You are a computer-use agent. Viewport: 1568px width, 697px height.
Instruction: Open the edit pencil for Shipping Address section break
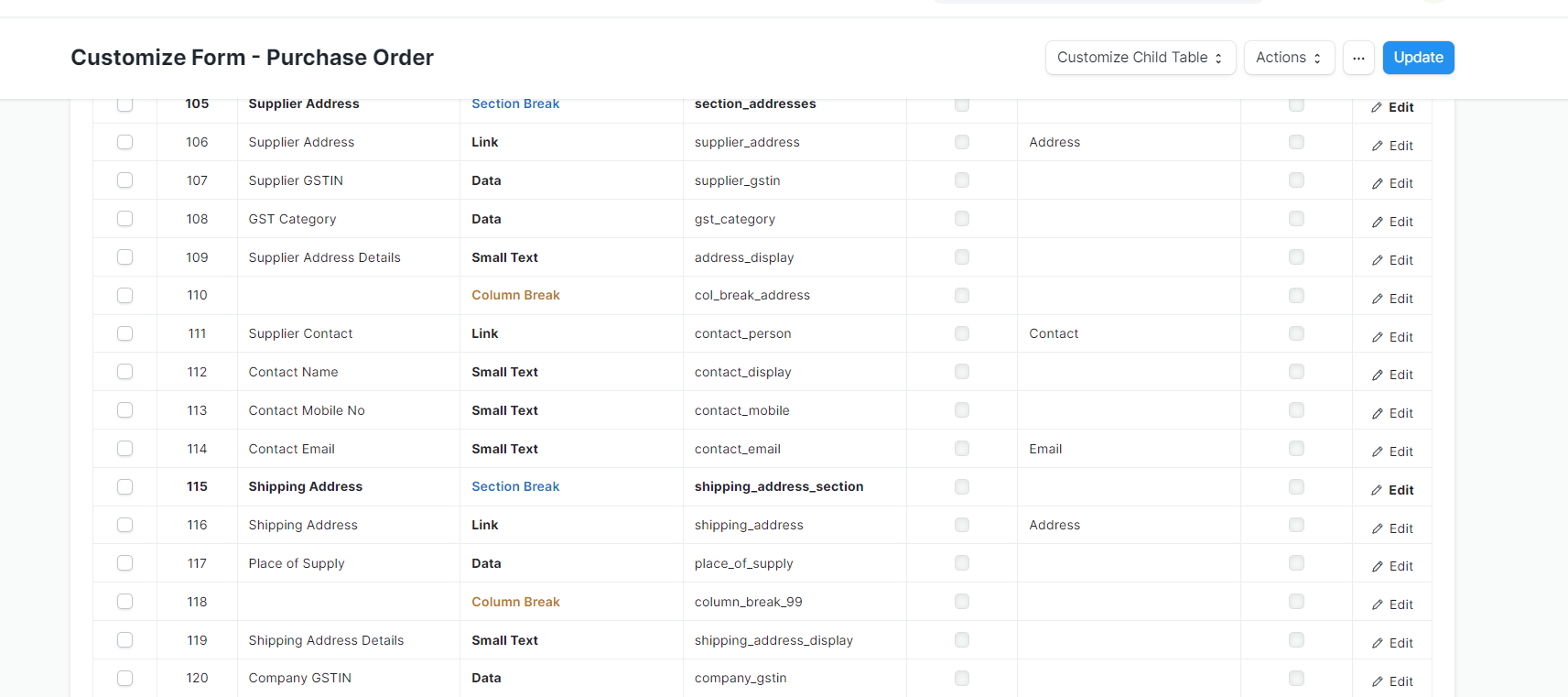(x=1391, y=490)
